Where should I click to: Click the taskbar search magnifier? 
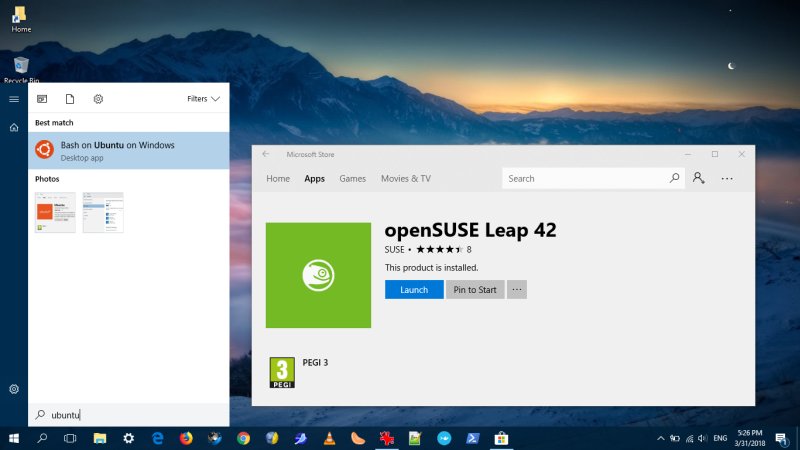[x=42, y=438]
